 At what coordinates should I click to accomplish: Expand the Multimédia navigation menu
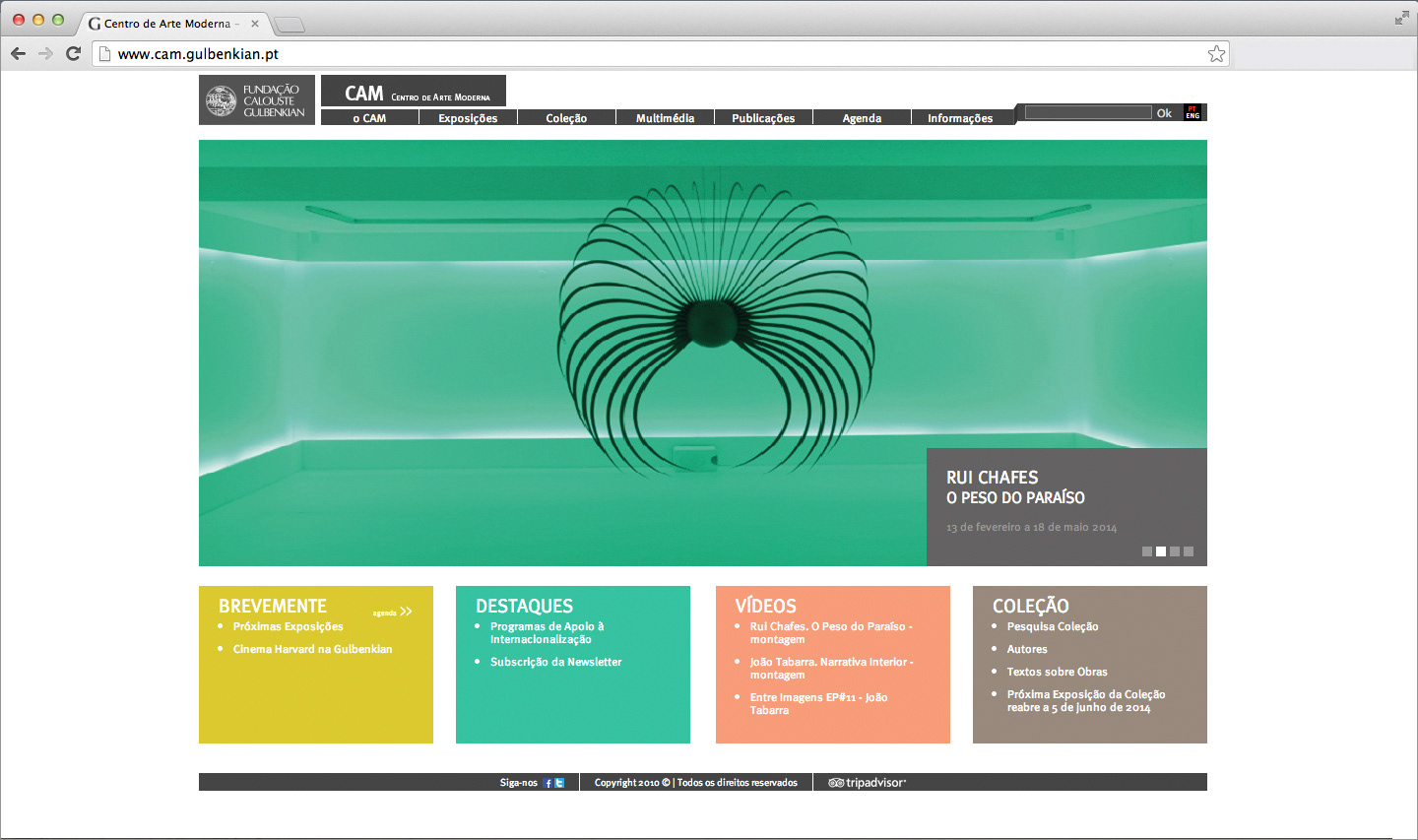665,118
